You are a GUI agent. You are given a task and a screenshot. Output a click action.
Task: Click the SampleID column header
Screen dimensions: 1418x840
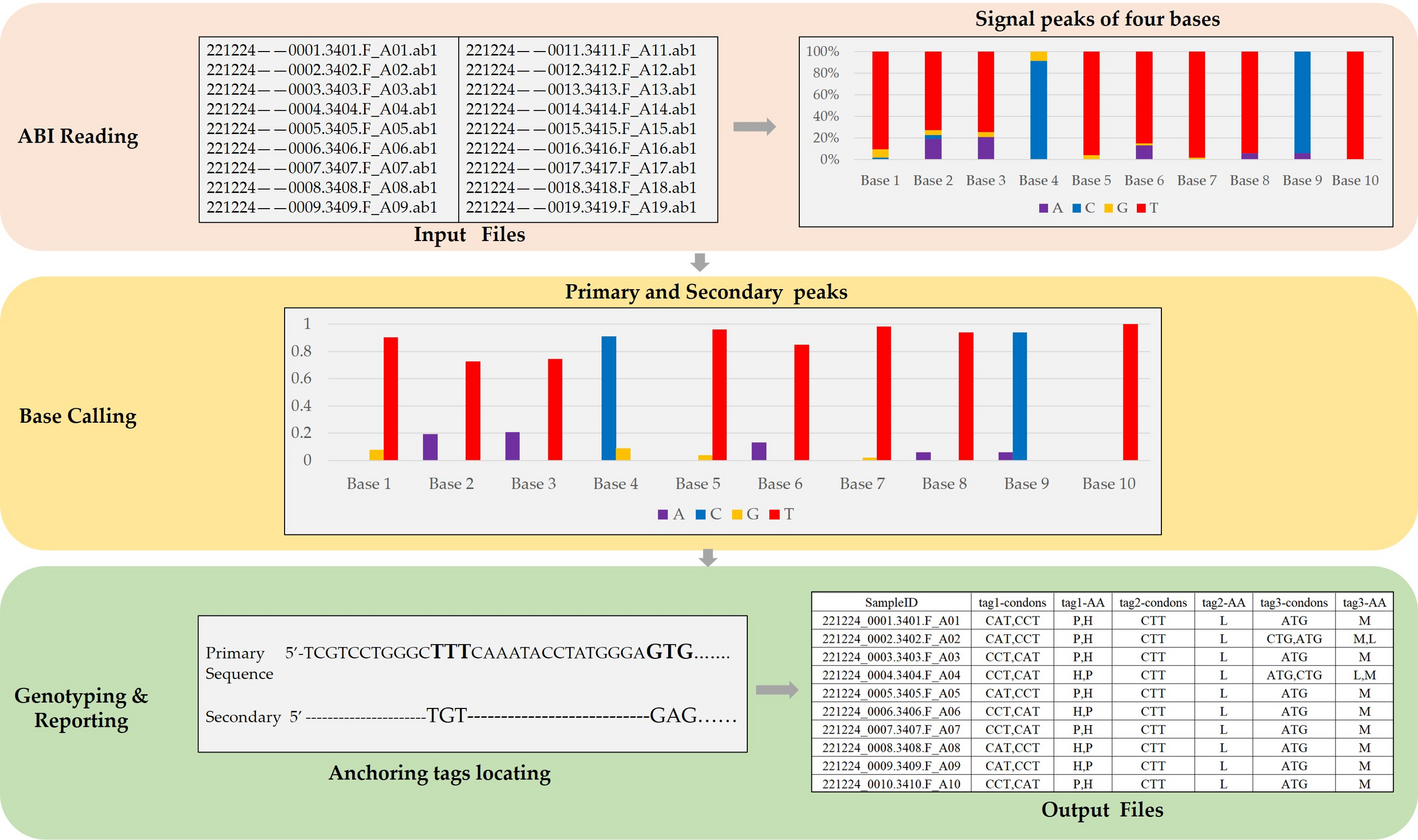(890, 603)
